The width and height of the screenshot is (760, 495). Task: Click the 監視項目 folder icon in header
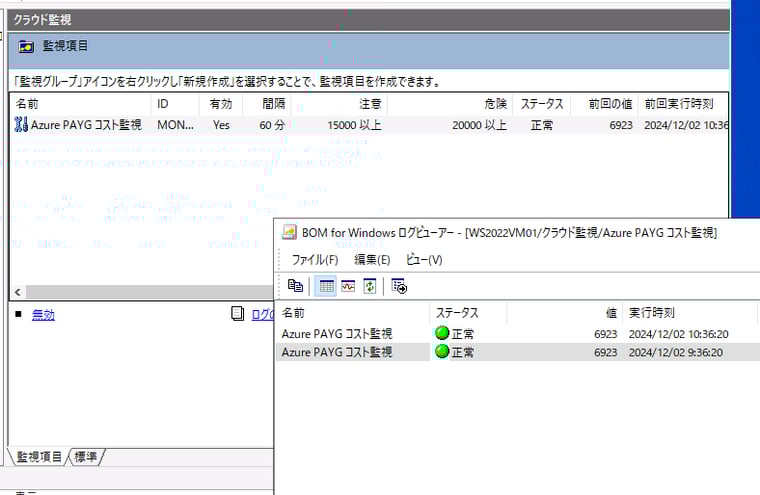tap(26, 47)
